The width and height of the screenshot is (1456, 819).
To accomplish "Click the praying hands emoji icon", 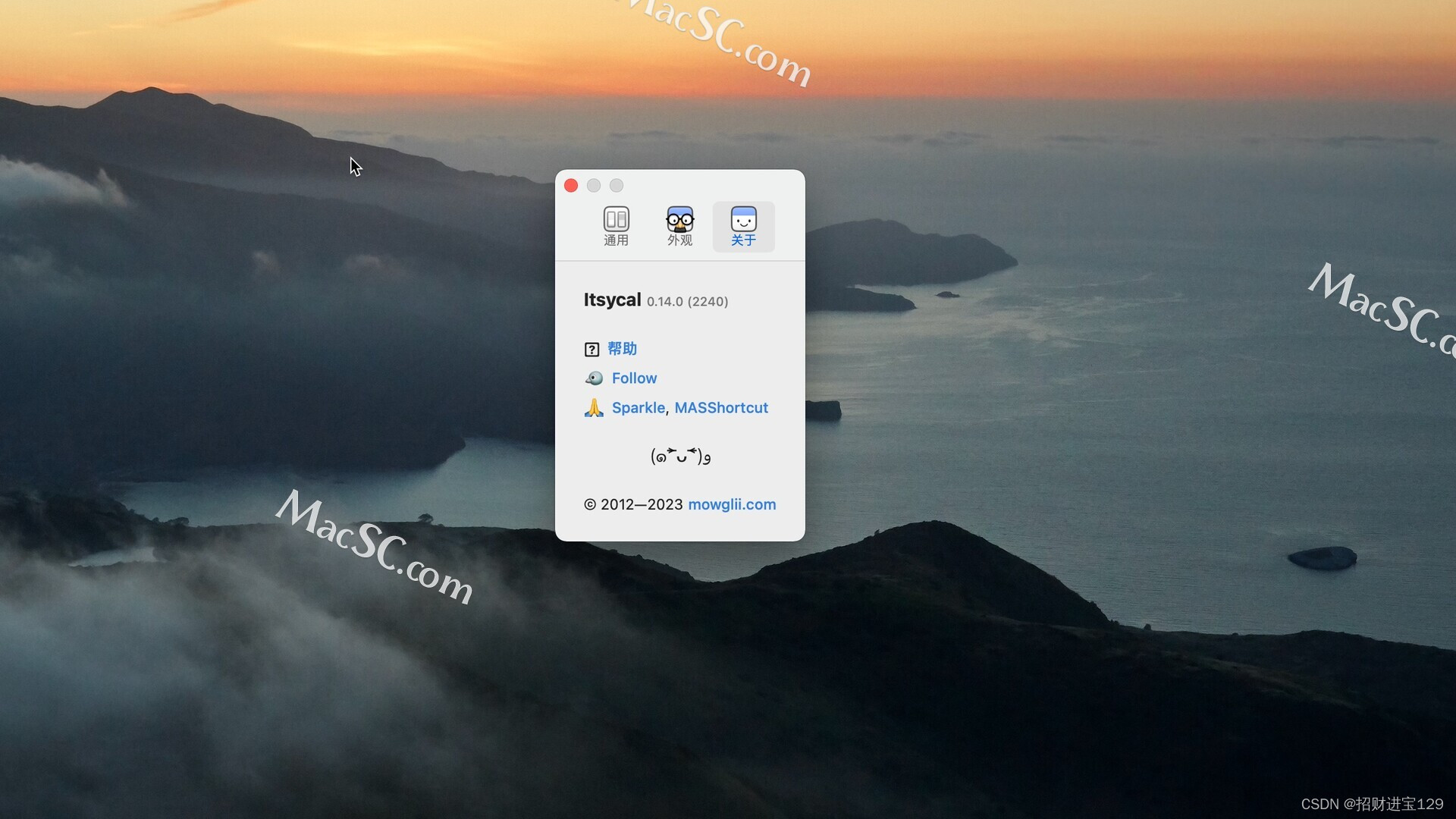I will point(594,408).
